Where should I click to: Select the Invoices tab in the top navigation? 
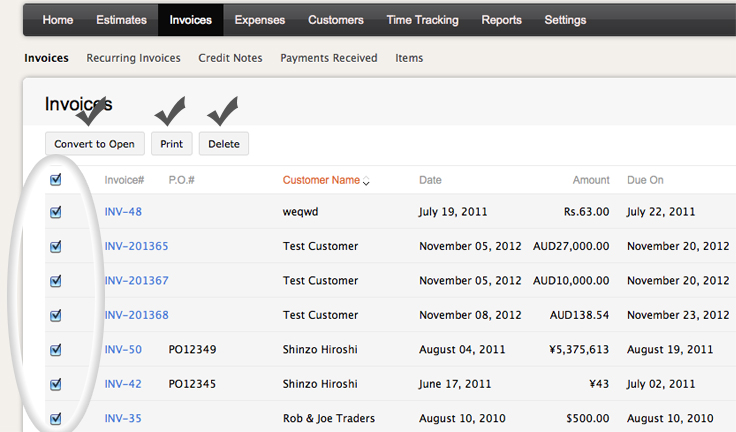[x=191, y=20]
